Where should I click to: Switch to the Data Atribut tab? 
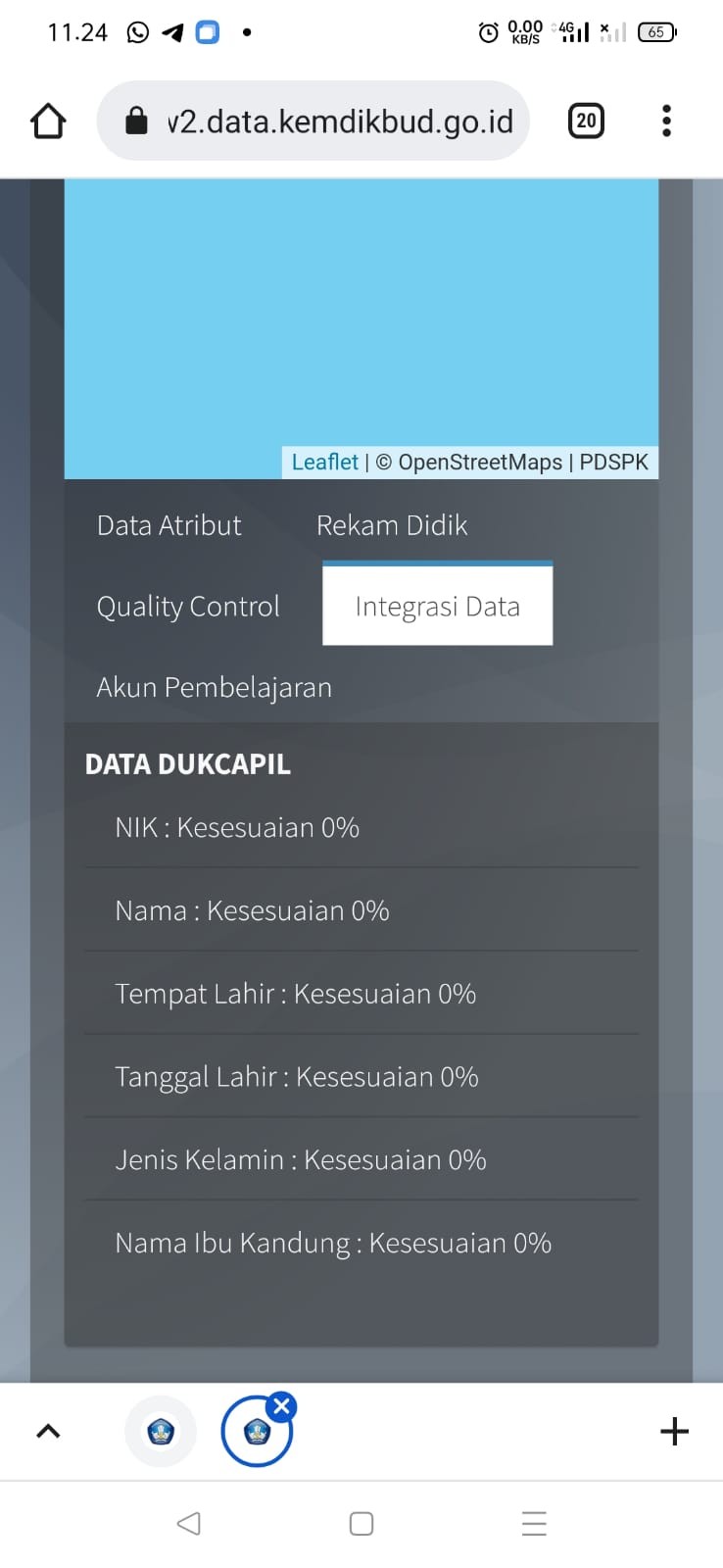169,525
